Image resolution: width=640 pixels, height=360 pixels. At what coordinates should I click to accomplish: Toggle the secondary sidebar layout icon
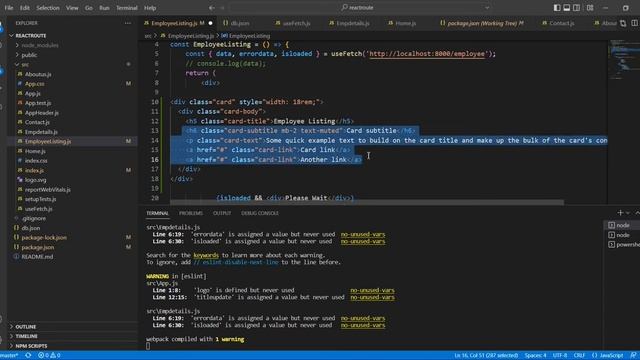pos(576,8)
